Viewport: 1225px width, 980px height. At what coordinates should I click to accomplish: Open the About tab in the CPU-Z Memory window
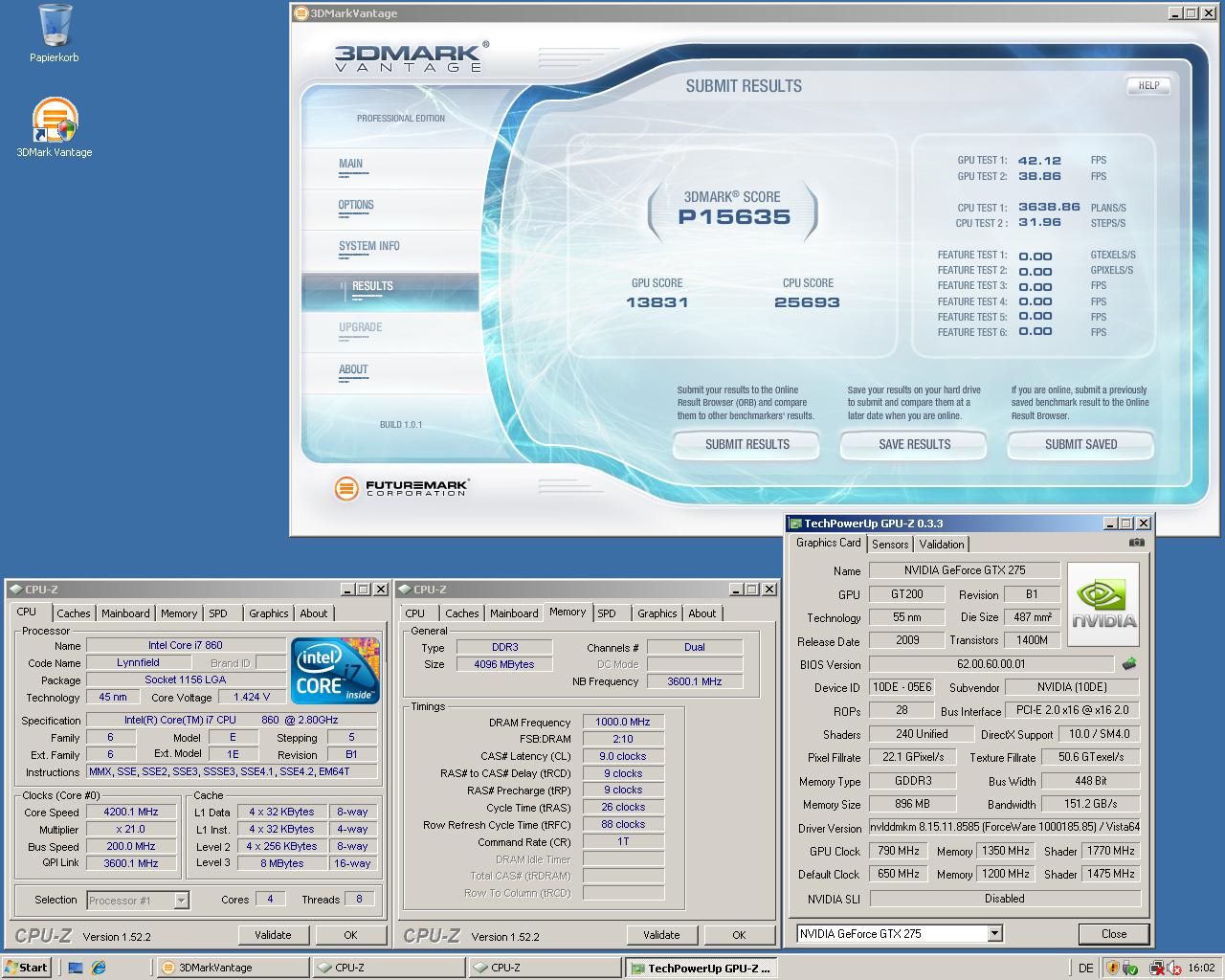point(702,613)
